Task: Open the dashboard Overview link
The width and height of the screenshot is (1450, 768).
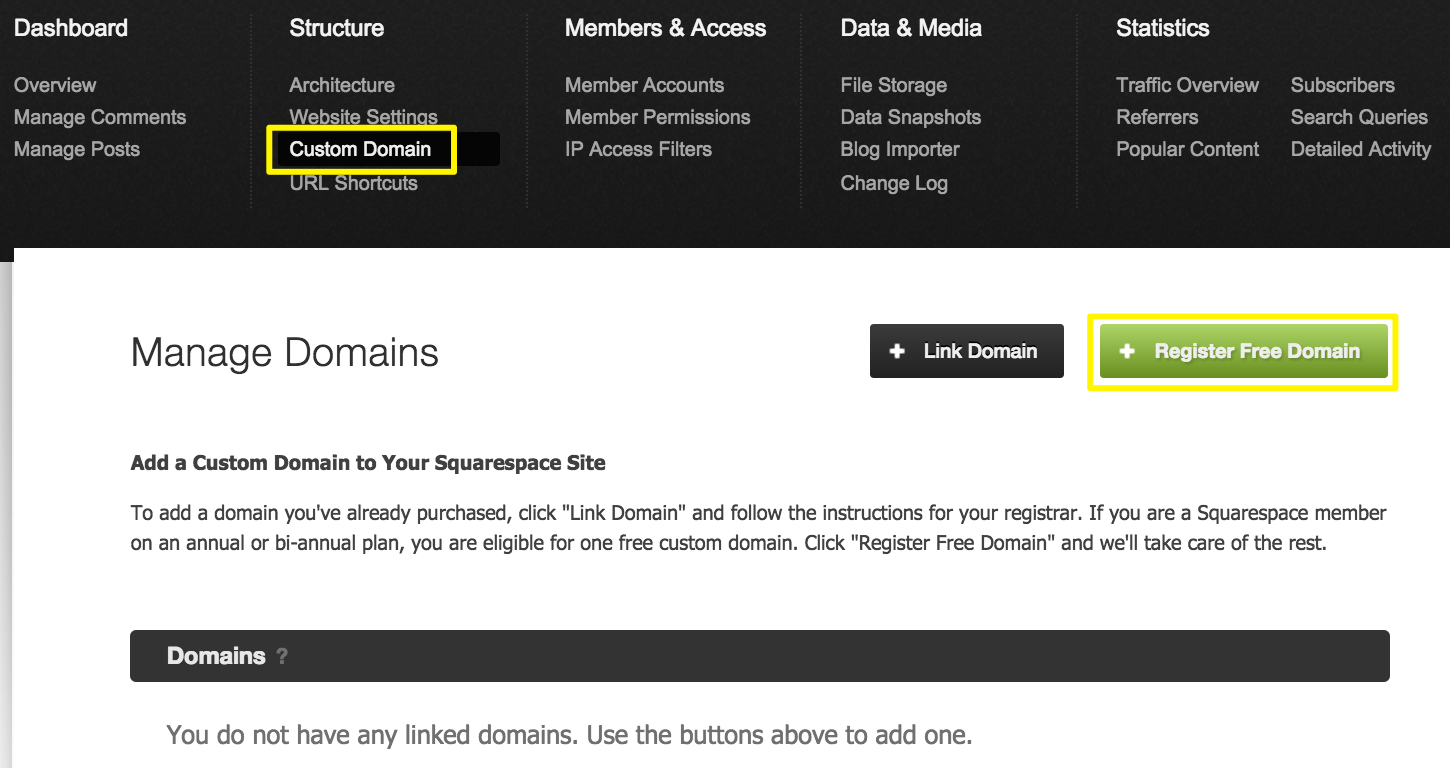Action: (x=55, y=85)
